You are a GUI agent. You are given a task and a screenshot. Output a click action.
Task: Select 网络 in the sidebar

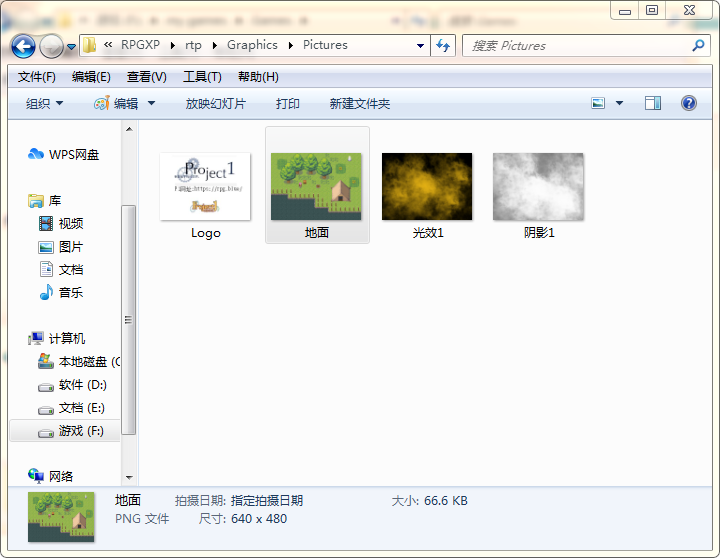[x=51, y=476]
